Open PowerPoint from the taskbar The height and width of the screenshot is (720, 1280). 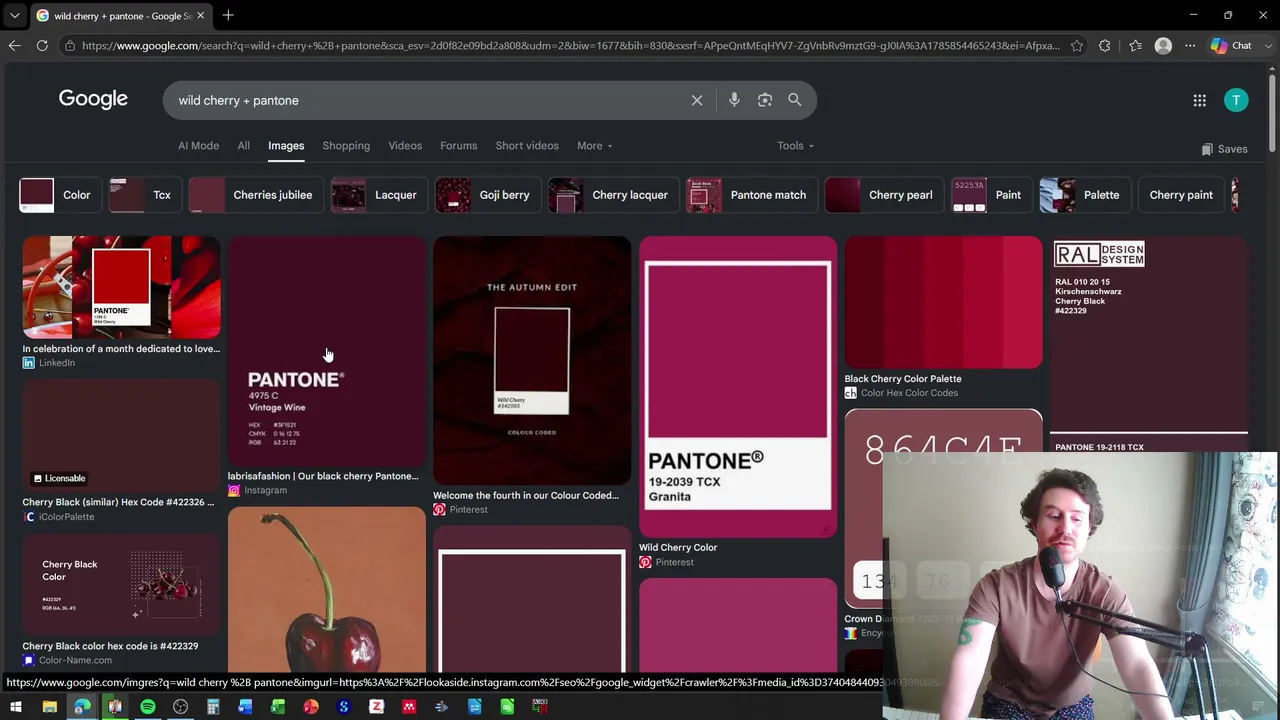(x=311, y=707)
